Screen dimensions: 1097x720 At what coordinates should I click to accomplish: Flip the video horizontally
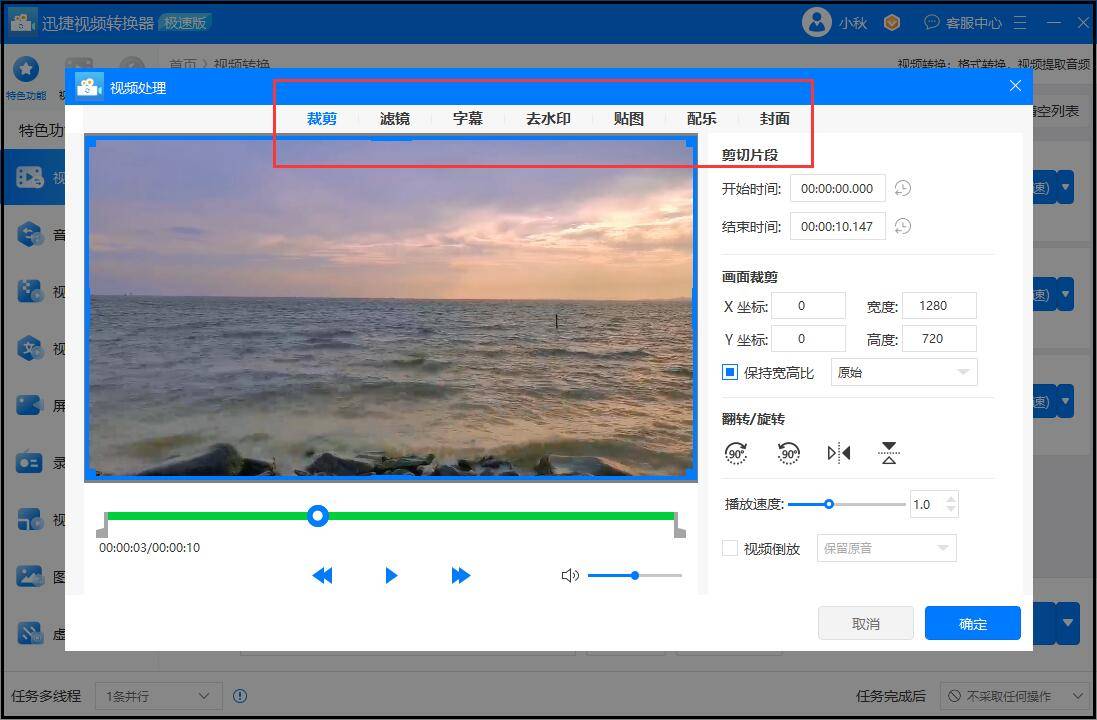pyautogui.click(x=837, y=452)
